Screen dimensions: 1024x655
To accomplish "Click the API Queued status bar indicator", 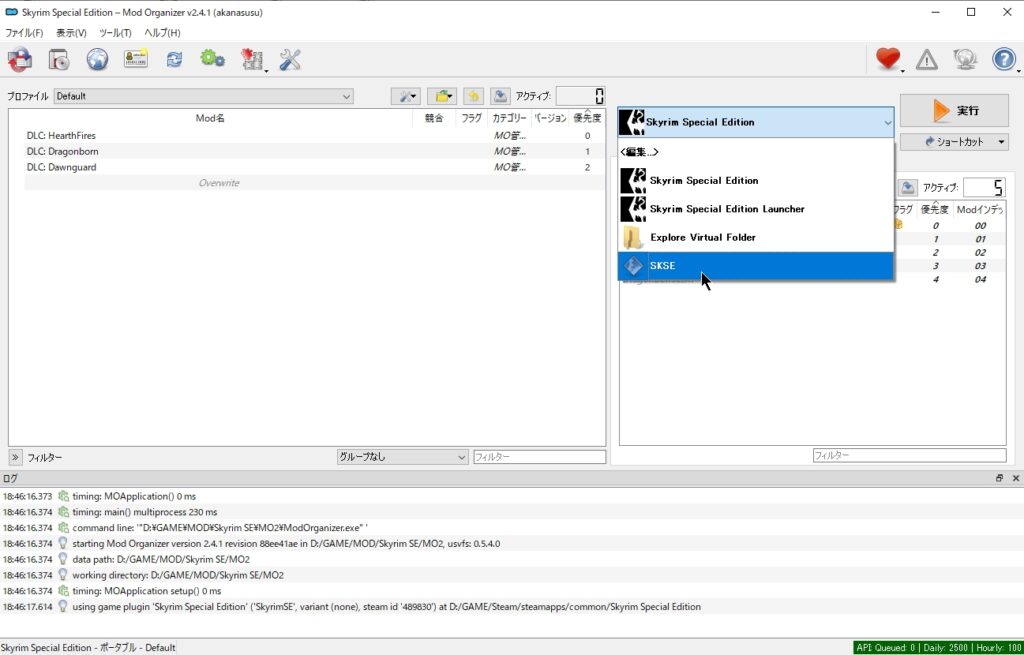I will tap(938, 648).
